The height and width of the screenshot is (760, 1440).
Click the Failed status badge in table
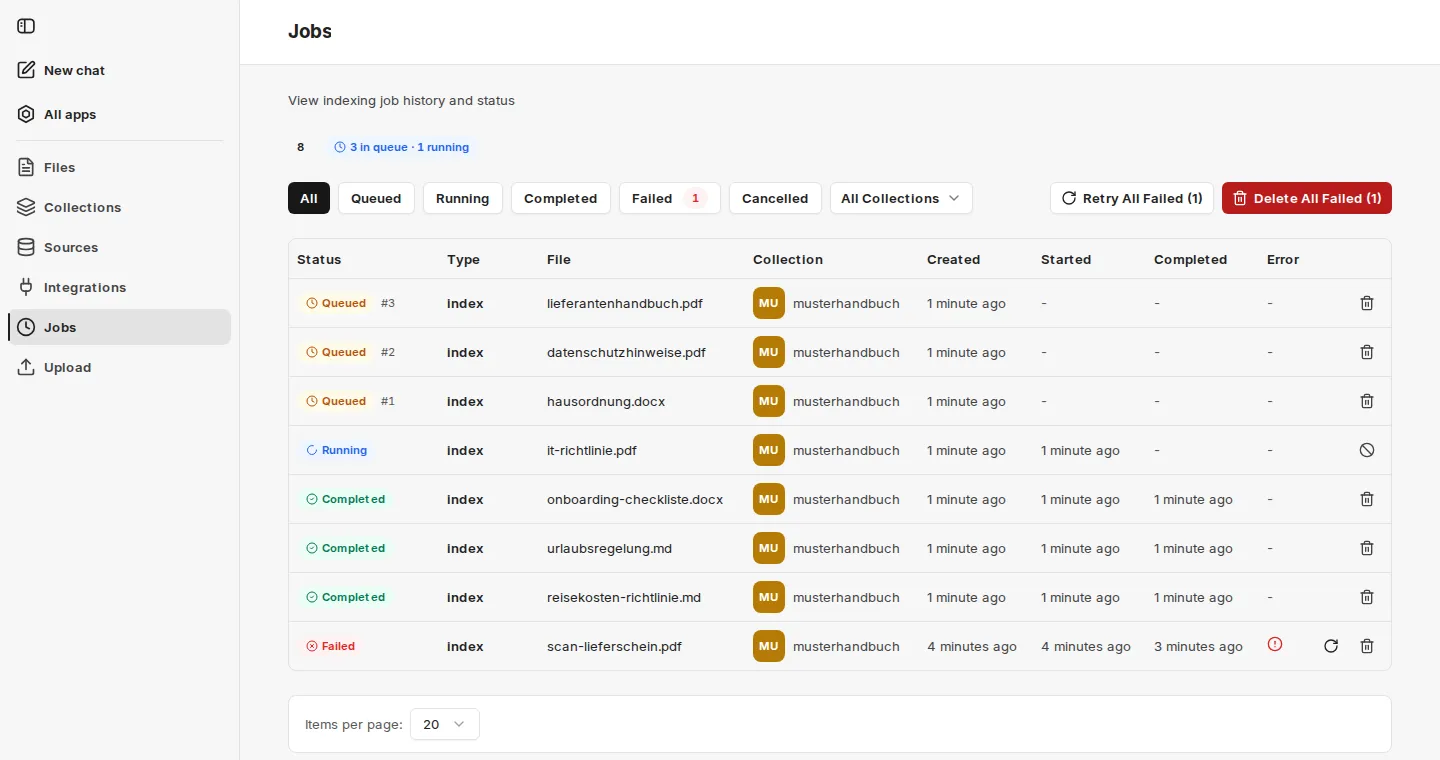330,646
